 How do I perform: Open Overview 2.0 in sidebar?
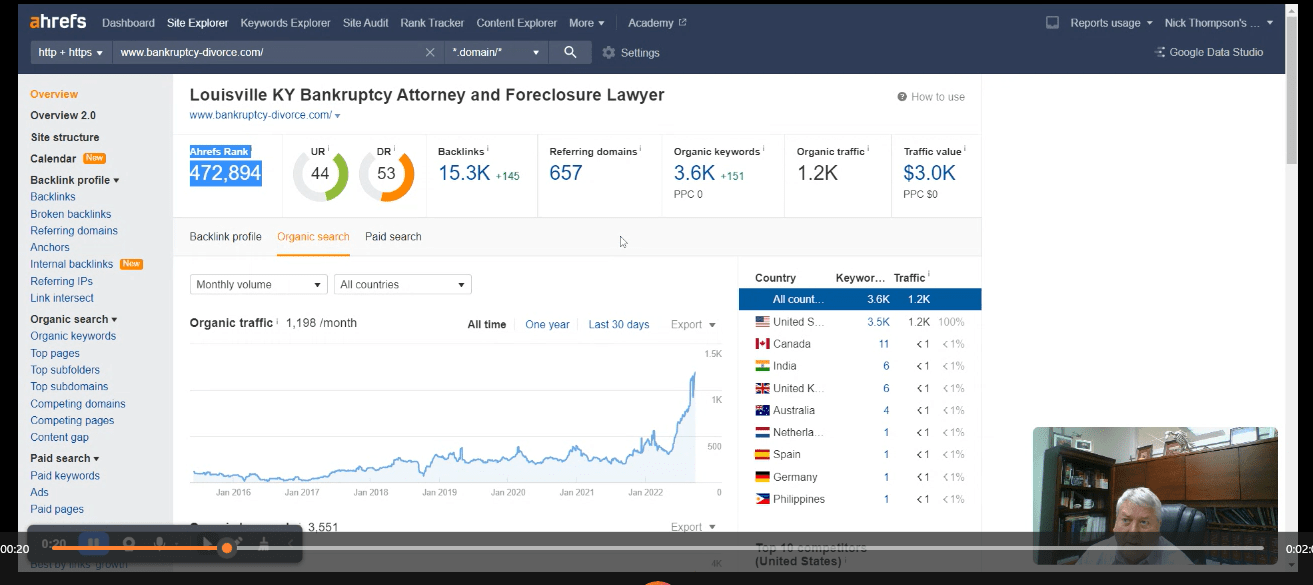(x=63, y=116)
